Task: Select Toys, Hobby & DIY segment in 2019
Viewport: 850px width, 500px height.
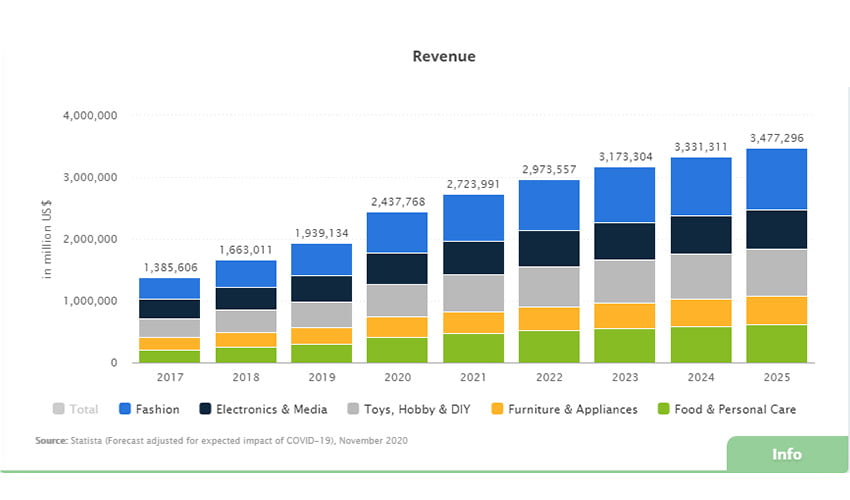Action: pyautogui.click(x=321, y=315)
